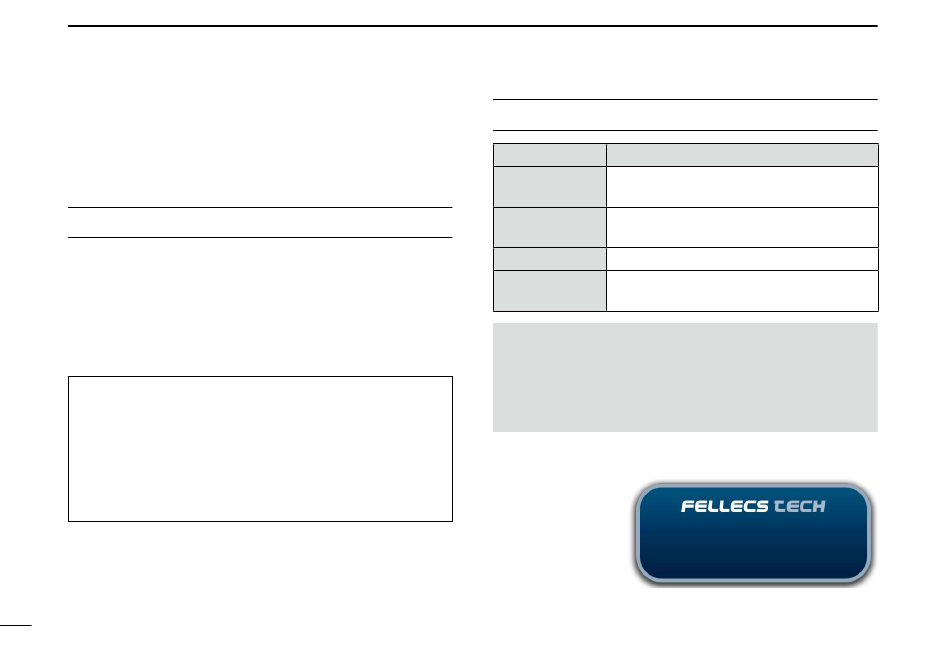Select the gray cell in the last table row
The height and width of the screenshot is (670, 950).
pos(550,291)
